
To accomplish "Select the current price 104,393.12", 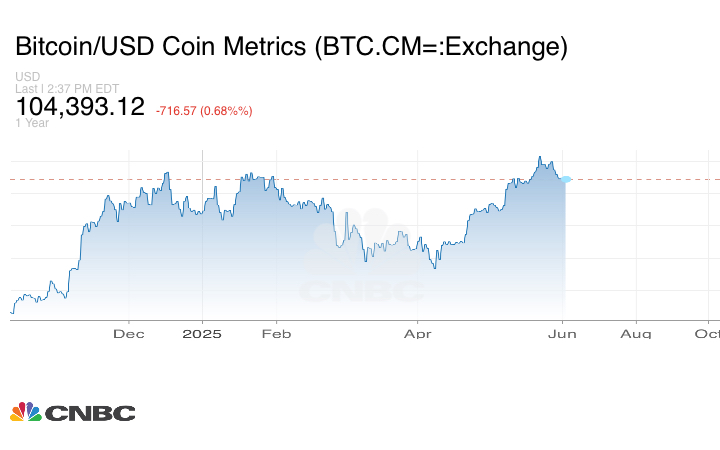I will tap(80, 107).
